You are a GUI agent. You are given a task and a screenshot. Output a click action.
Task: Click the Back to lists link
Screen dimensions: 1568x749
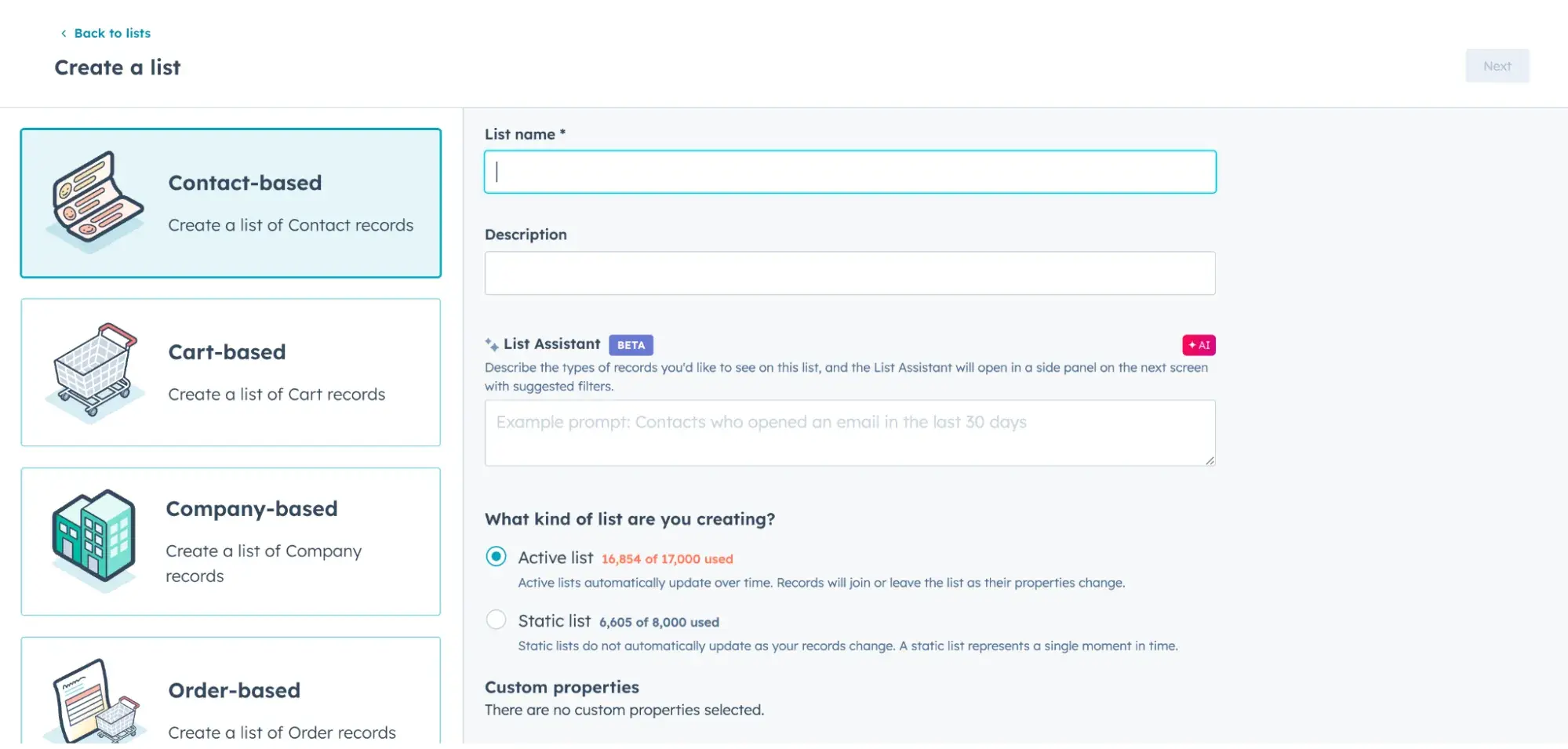point(112,33)
